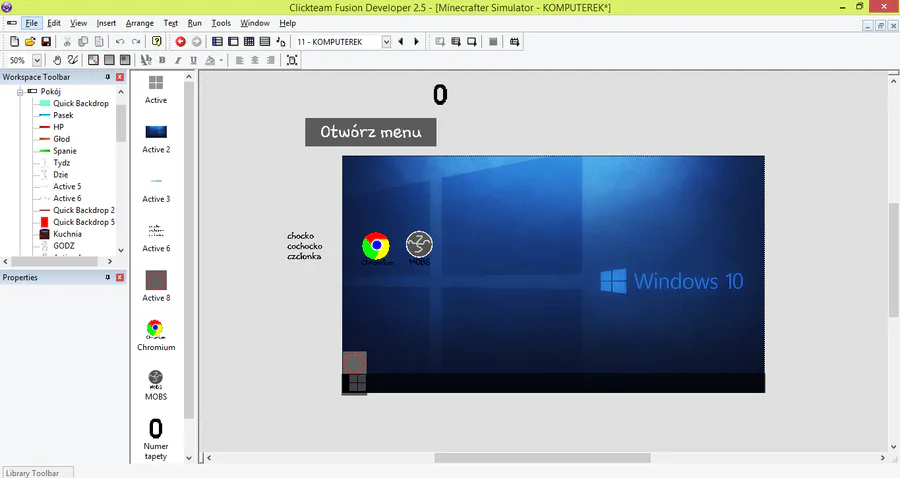900x478 pixels.
Task: Run the frame icon
Action: pos(472,41)
